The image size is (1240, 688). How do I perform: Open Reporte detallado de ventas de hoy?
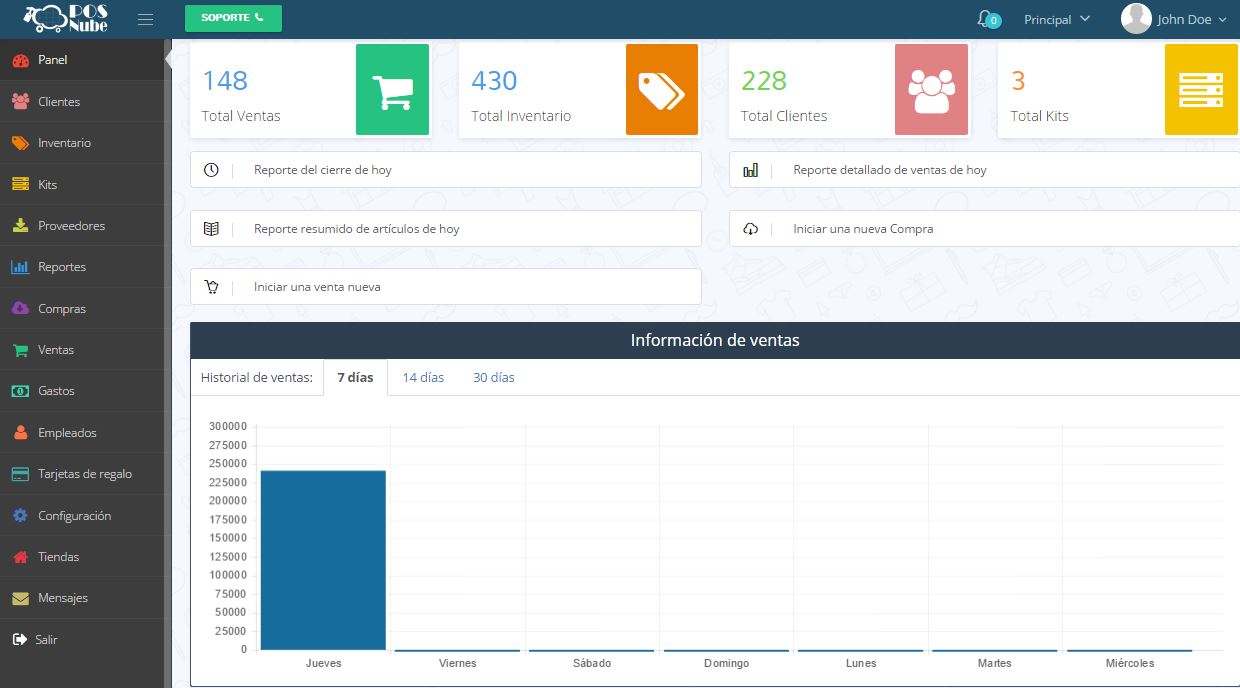click(984, 170)
